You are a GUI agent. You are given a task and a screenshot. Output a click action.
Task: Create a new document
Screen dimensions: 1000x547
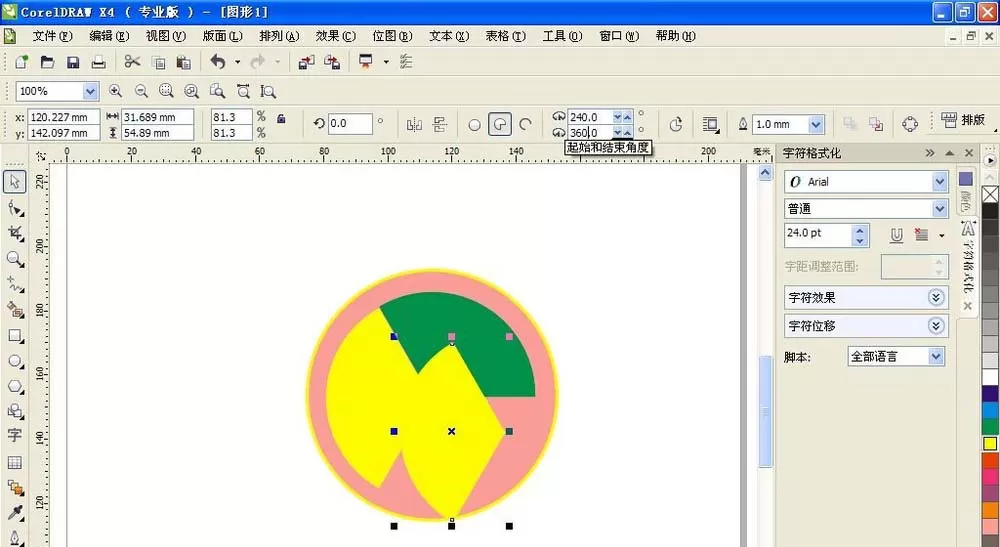(22, 62)
